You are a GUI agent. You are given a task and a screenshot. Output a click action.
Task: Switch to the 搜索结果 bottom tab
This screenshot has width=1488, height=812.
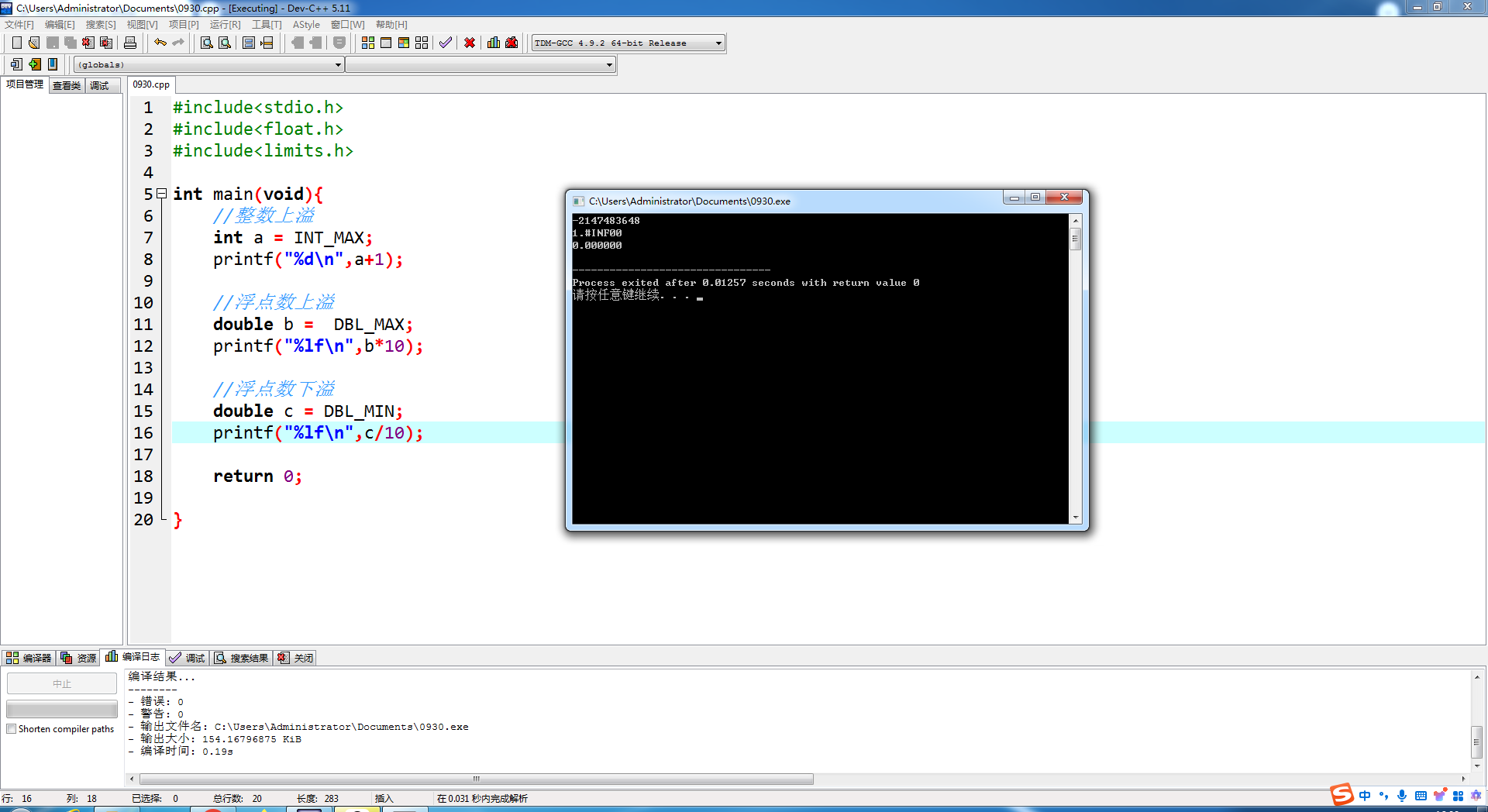point(242,658)
